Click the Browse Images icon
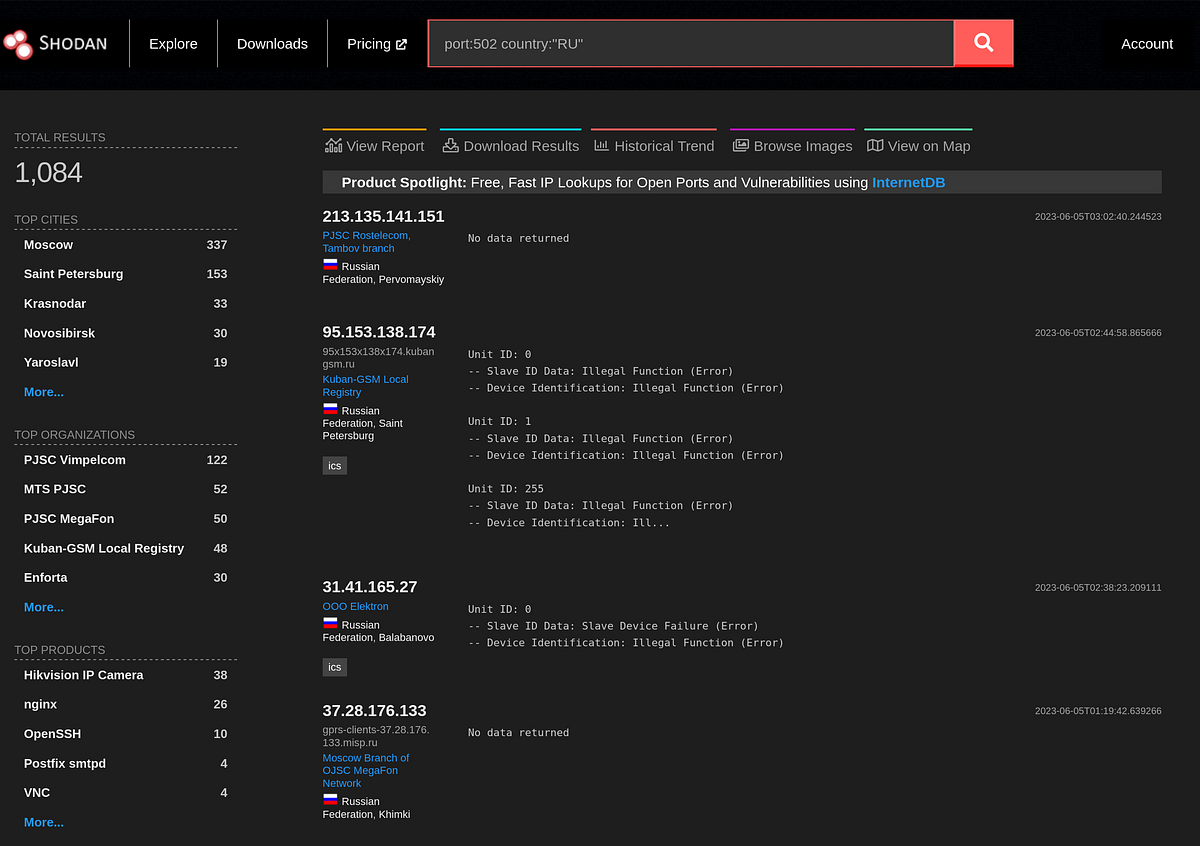This screenshot has height=846, width=1200. [x=740, y=144]
